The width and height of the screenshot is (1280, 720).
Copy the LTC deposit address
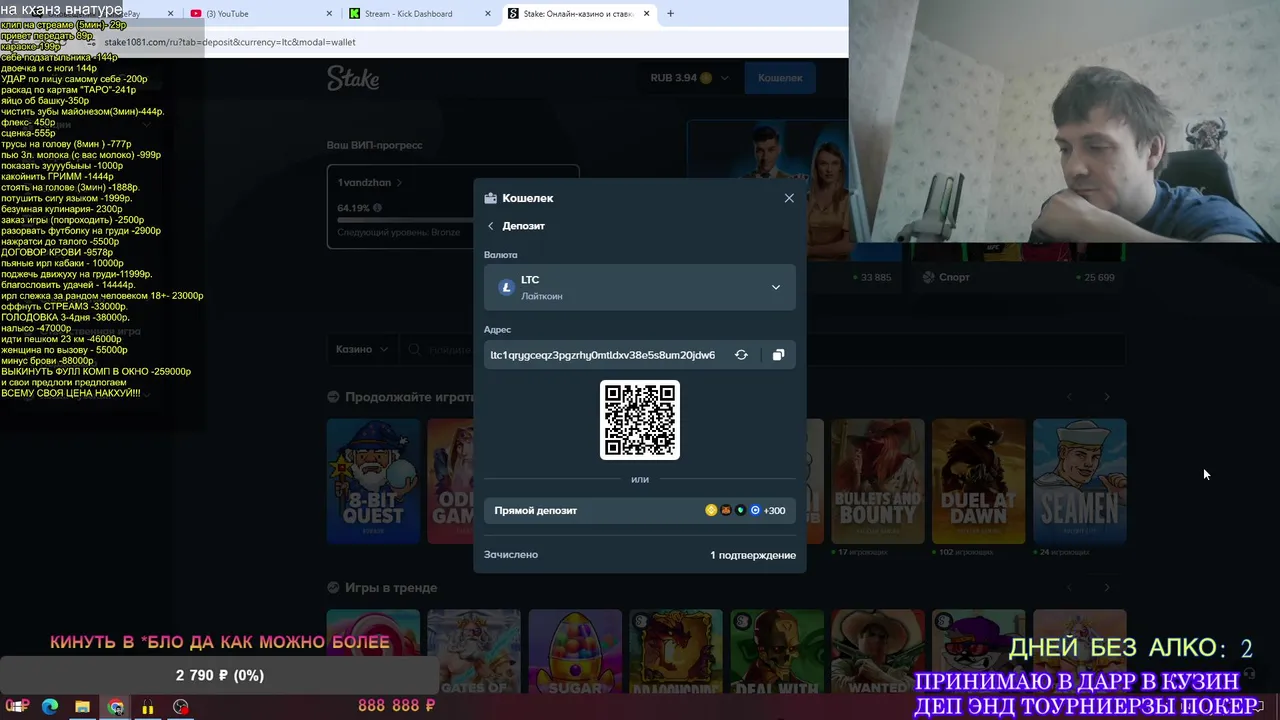pyautogui.click(x=778, y=355)
